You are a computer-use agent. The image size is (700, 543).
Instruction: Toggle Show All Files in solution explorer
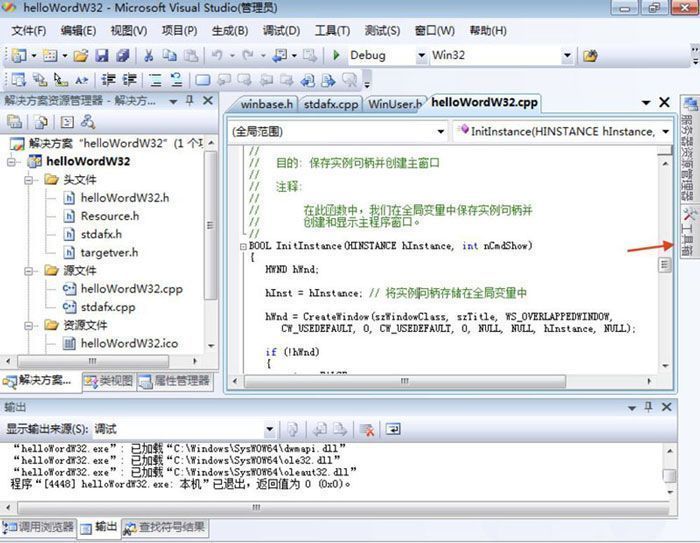[x=41, y=121]
